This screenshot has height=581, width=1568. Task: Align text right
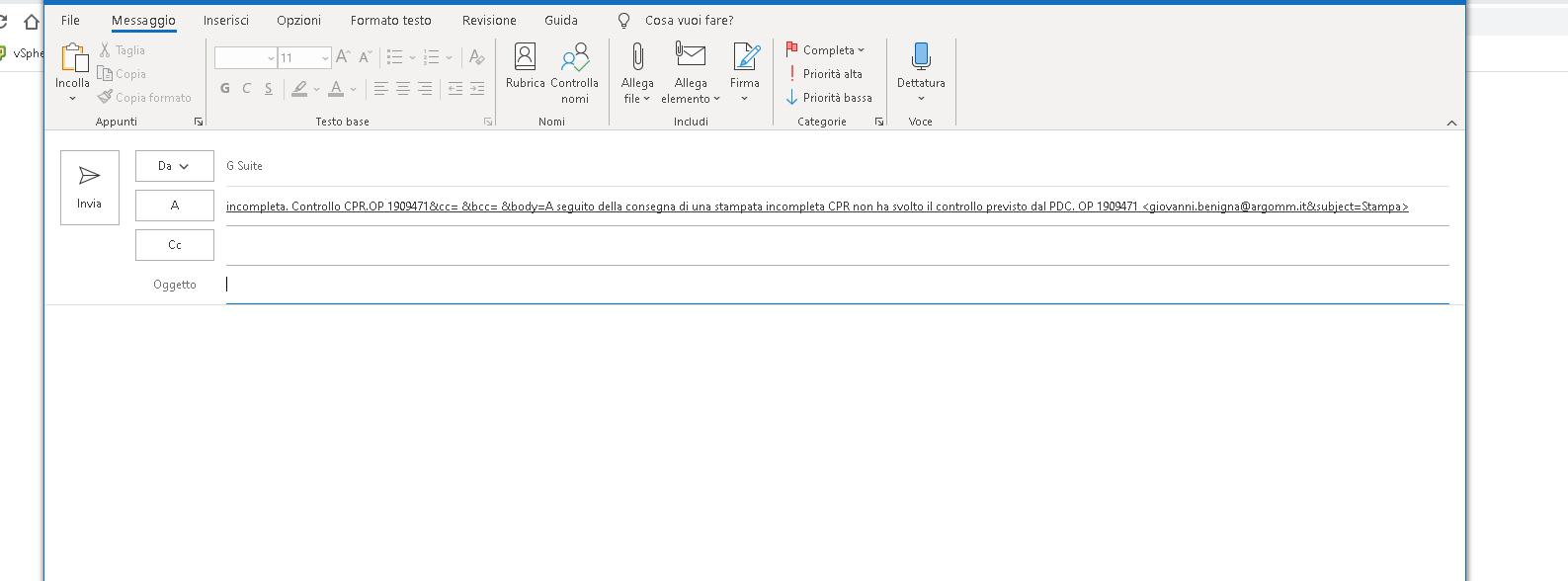pyautogui.click(x=425, y=88)
